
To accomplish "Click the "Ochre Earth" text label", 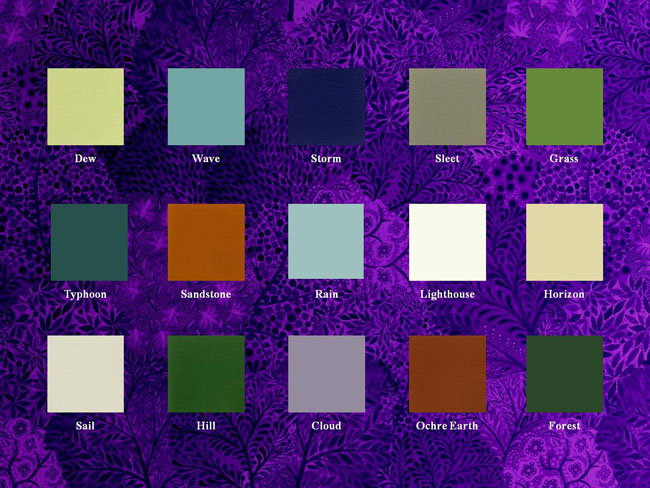I will coord(447,426).
